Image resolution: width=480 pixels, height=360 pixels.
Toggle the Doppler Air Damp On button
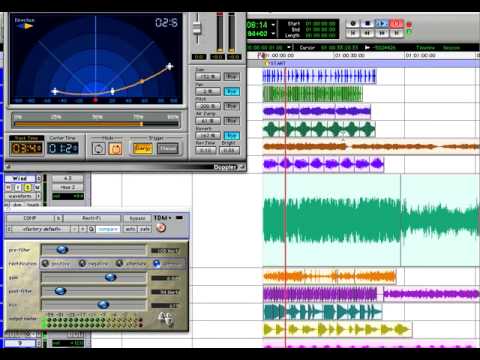(x=232, y=121)
